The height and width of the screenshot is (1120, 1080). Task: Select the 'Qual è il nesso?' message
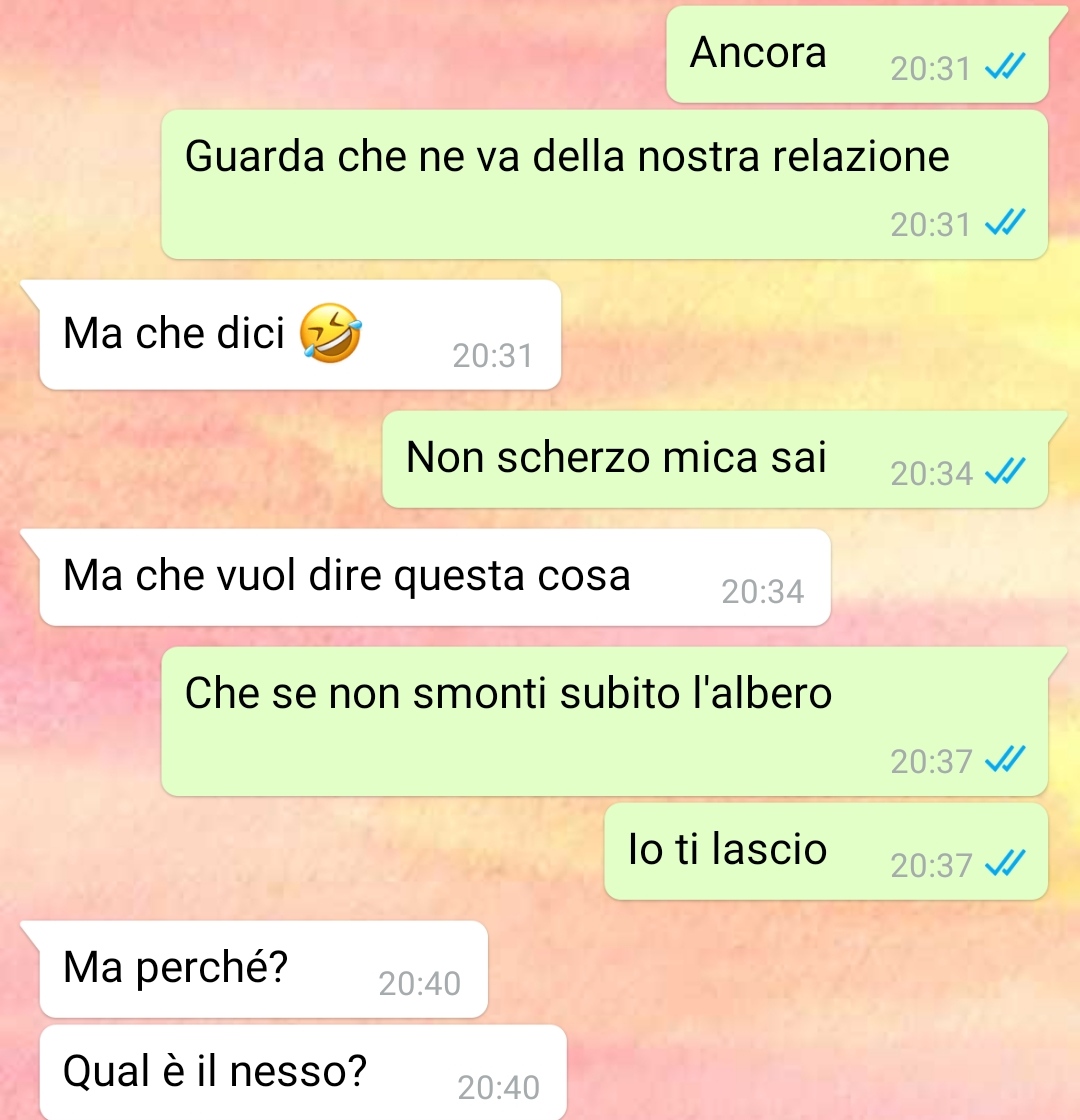point(303,1073)
